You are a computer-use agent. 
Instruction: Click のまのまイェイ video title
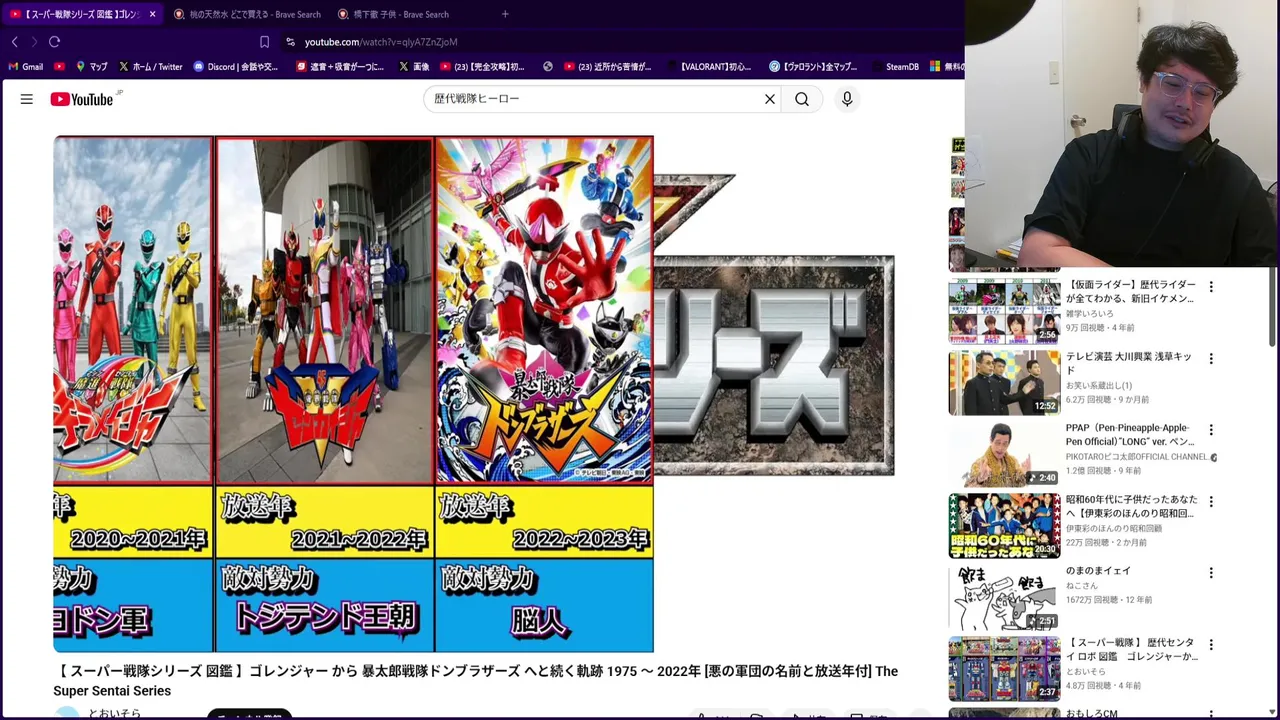[1098, 571]
